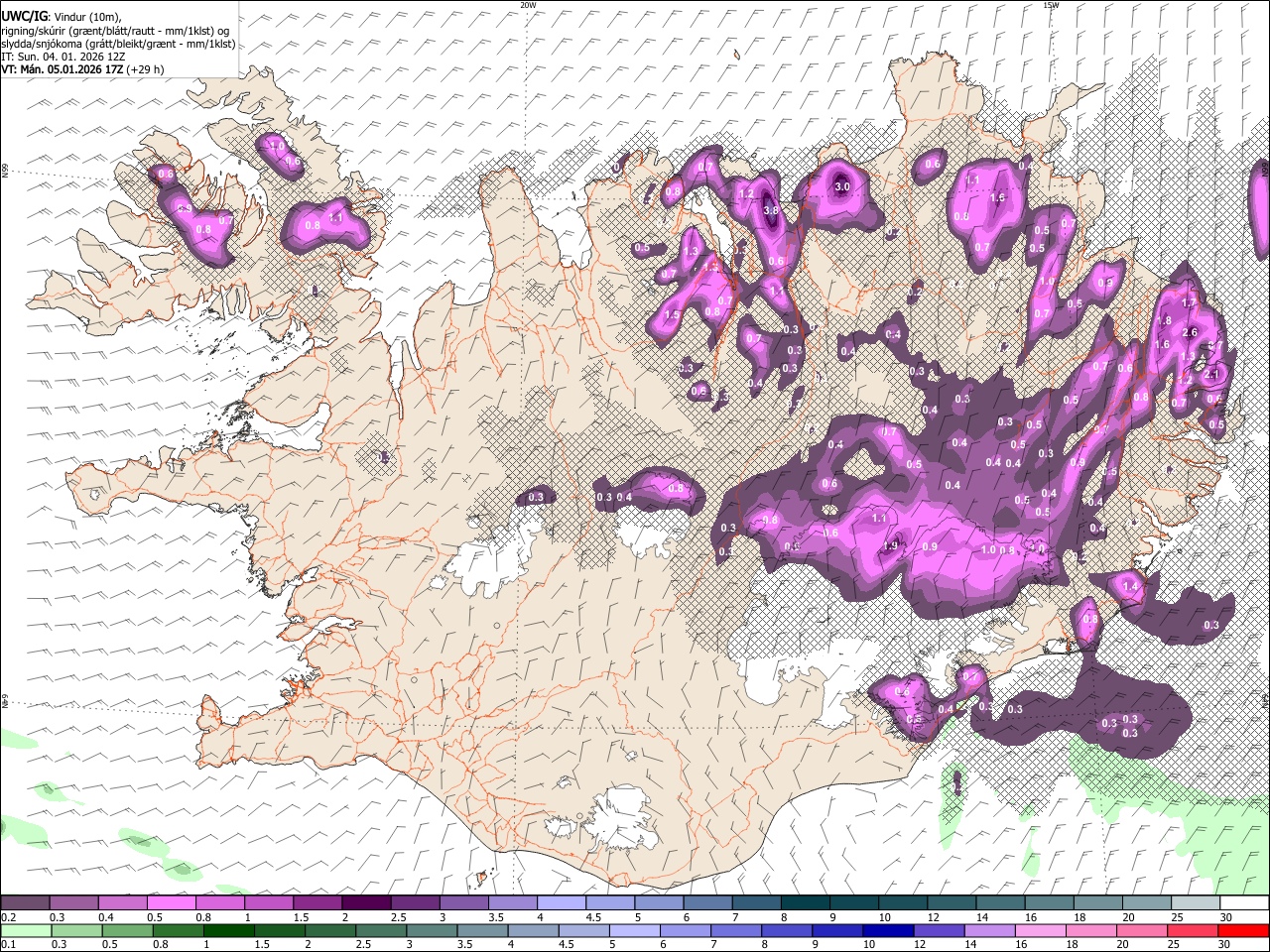Image resolution: width=1270 pixels, height=952 pixels.
Task: Pick the white swatch after 30 in snow legend
Action: pos(1243,903)
